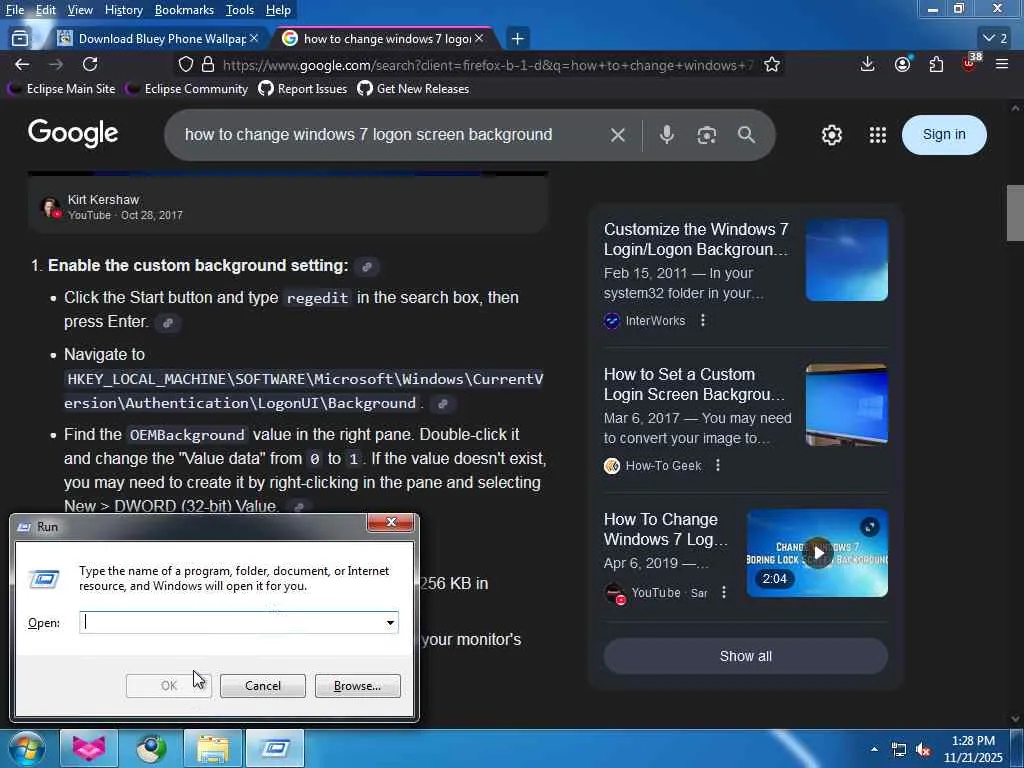Click Sign in on Google
Screen dimensions: 1024x768
pyautogui.click(x=944, y=135)
